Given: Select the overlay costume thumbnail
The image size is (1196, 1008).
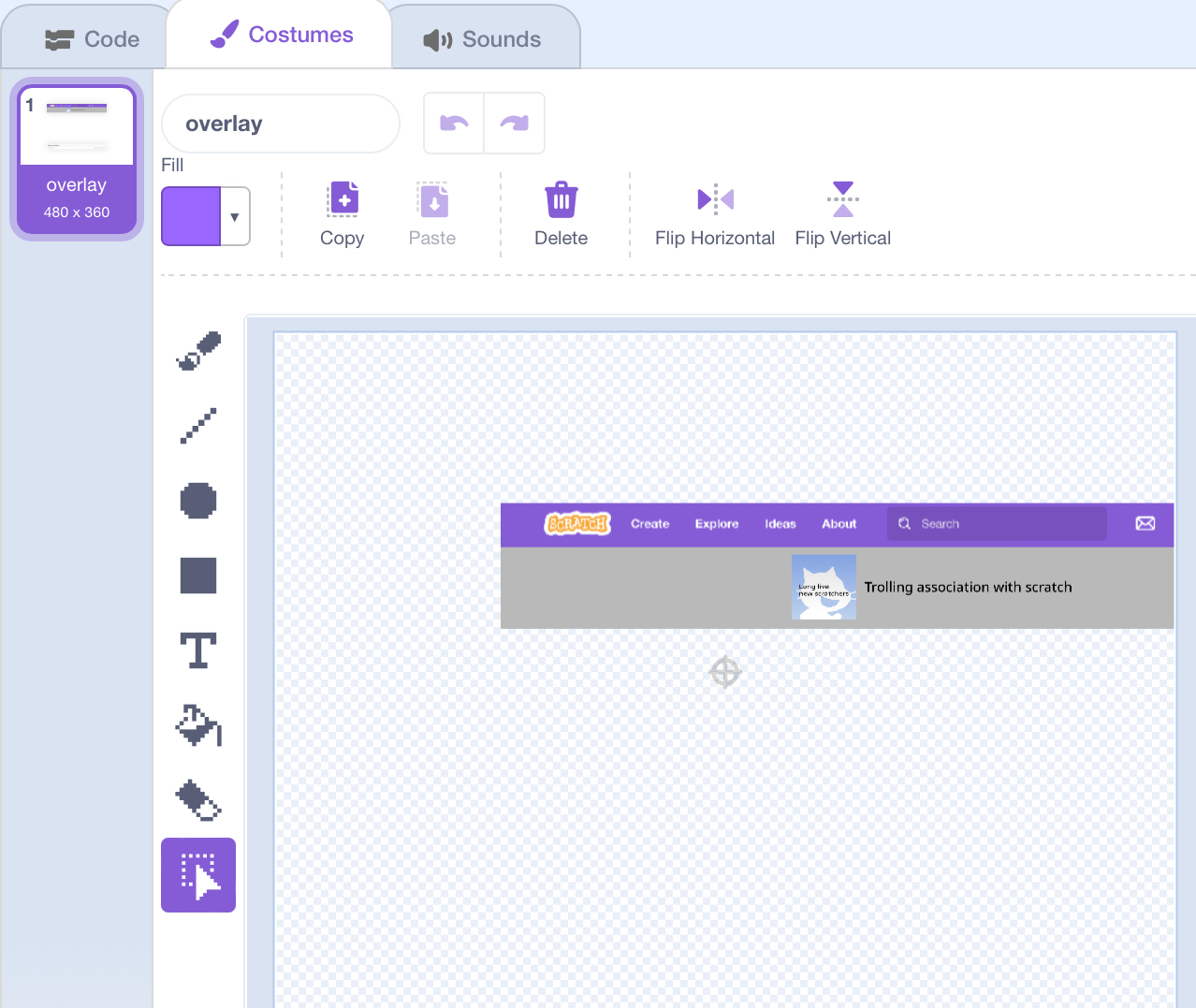Looking at the screenshot, I should (77, 159).
